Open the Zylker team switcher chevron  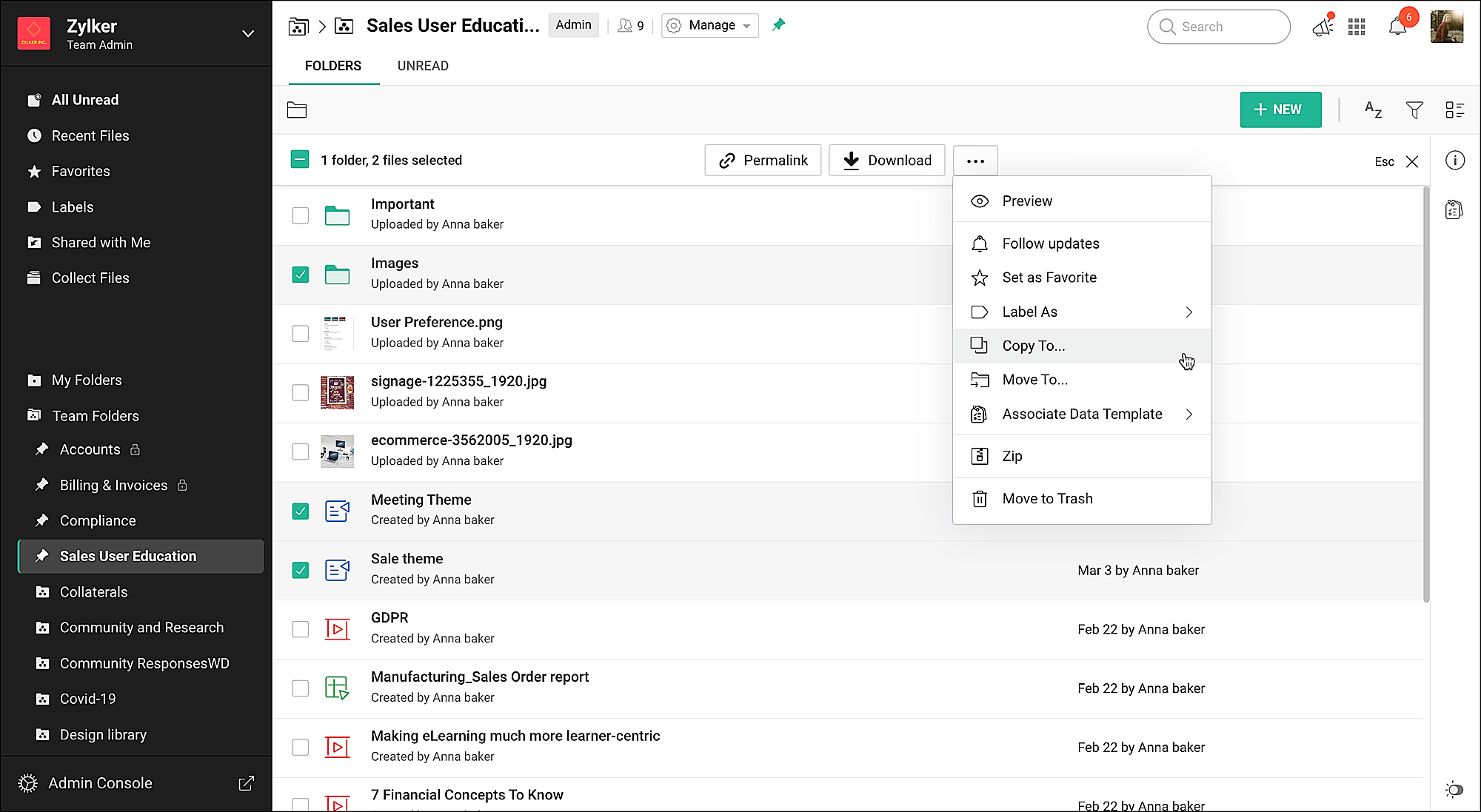(x=248, y=34)
